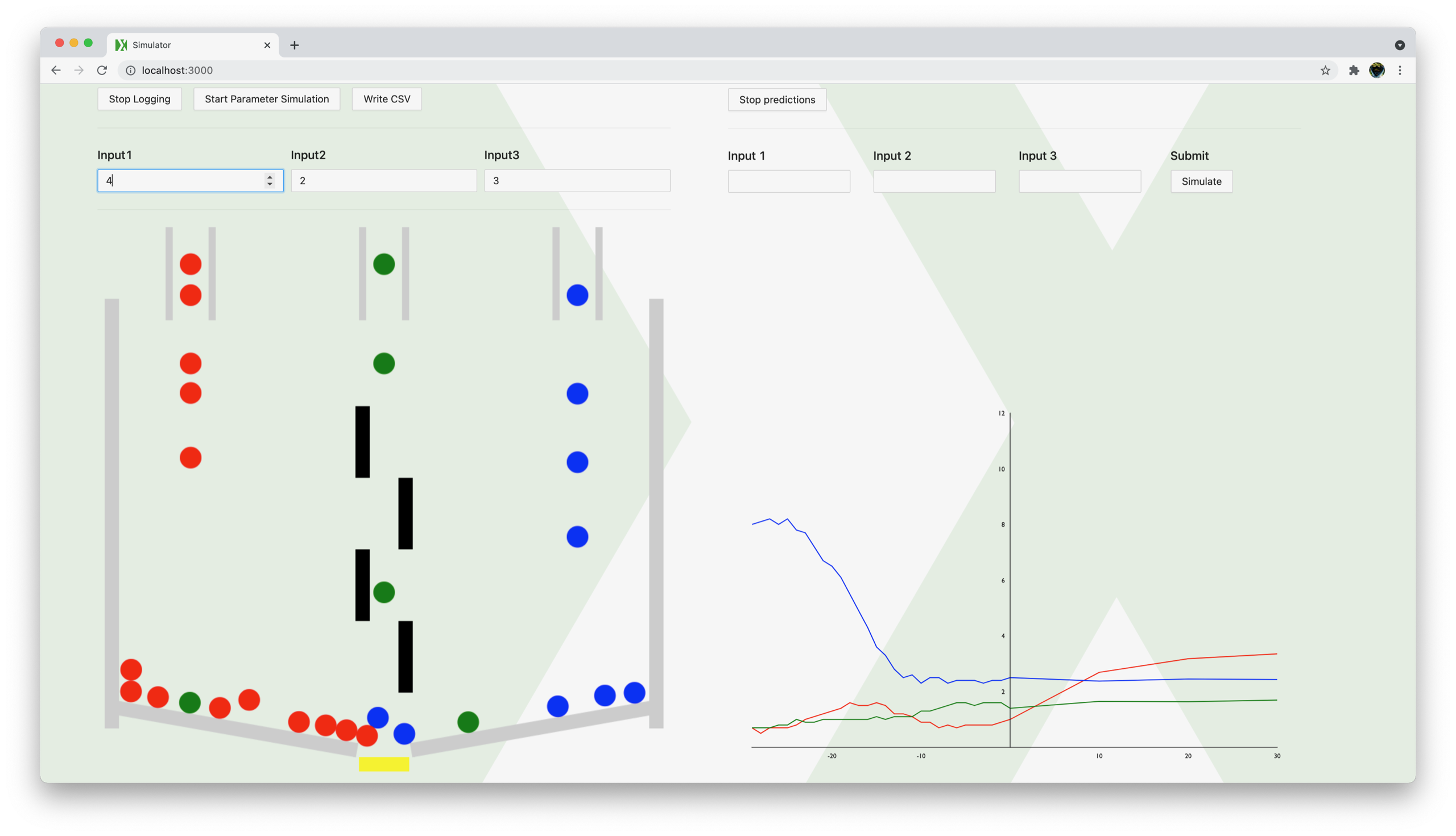Open Chrome's three-dot menu
The width and height of the screenshot is (1456, 836).
pyautogui.click(x=1400, y=70)
